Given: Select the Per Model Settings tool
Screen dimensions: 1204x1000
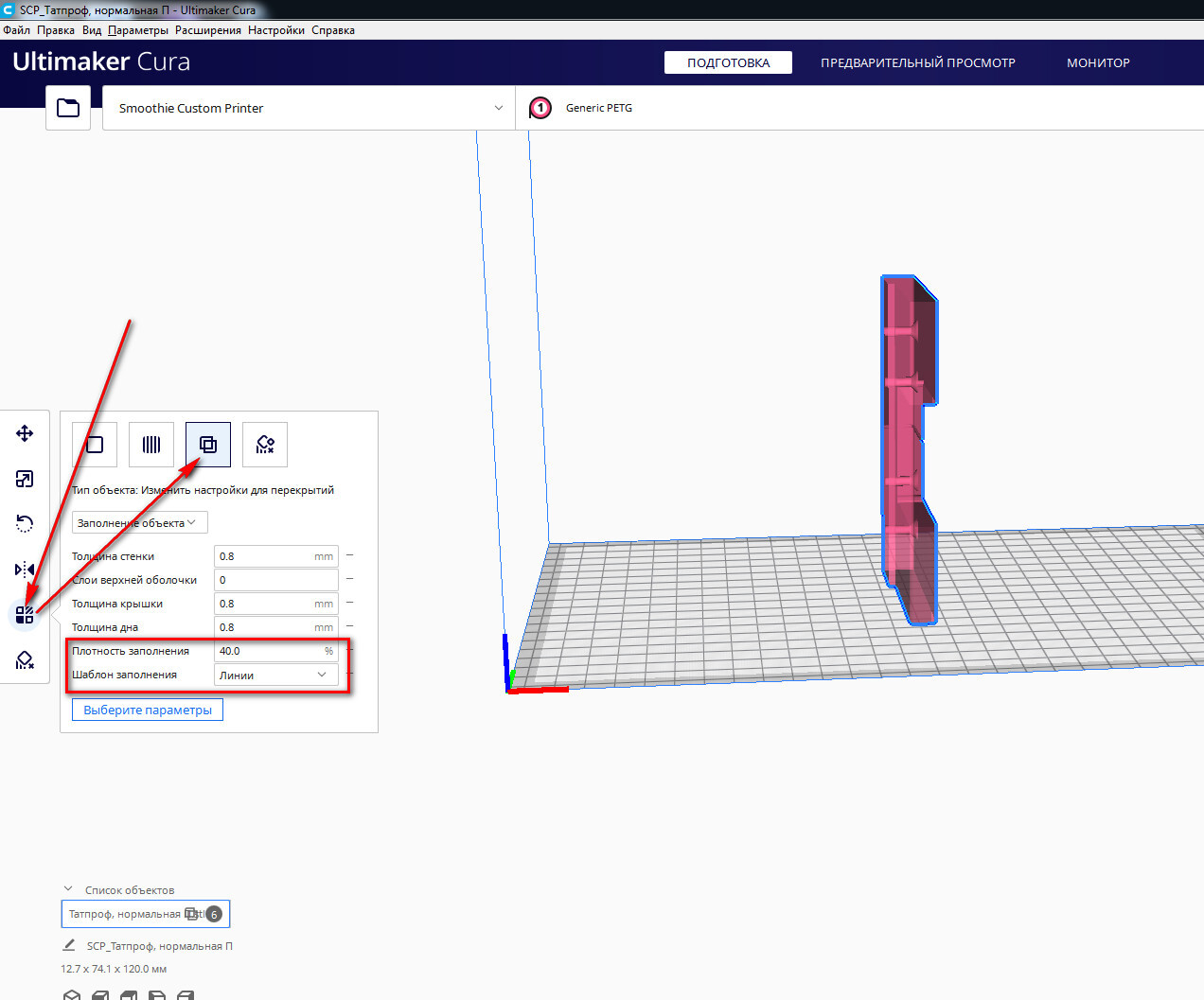Looking at the screenshot, I should tap(25, 615).
